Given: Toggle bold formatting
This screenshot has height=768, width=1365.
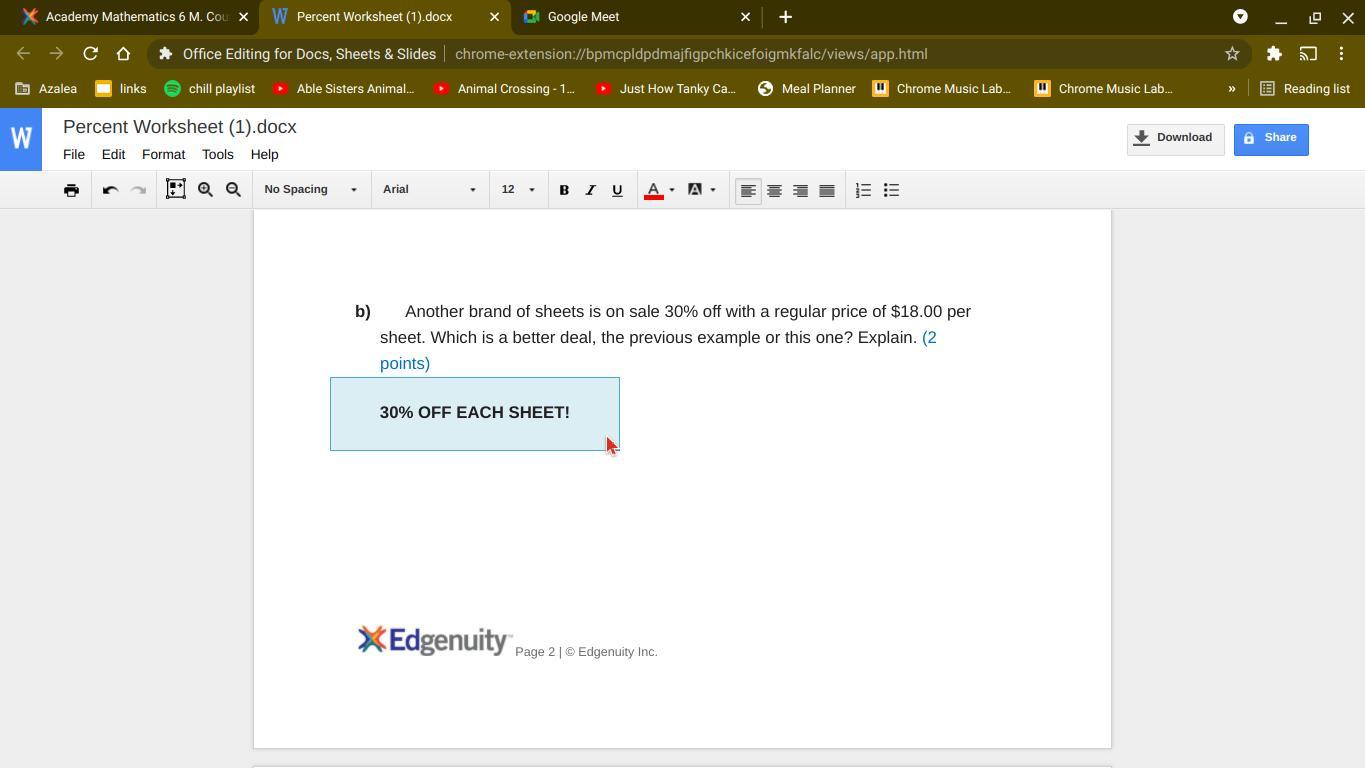Looking at the screenshot, I should point(564,190).
